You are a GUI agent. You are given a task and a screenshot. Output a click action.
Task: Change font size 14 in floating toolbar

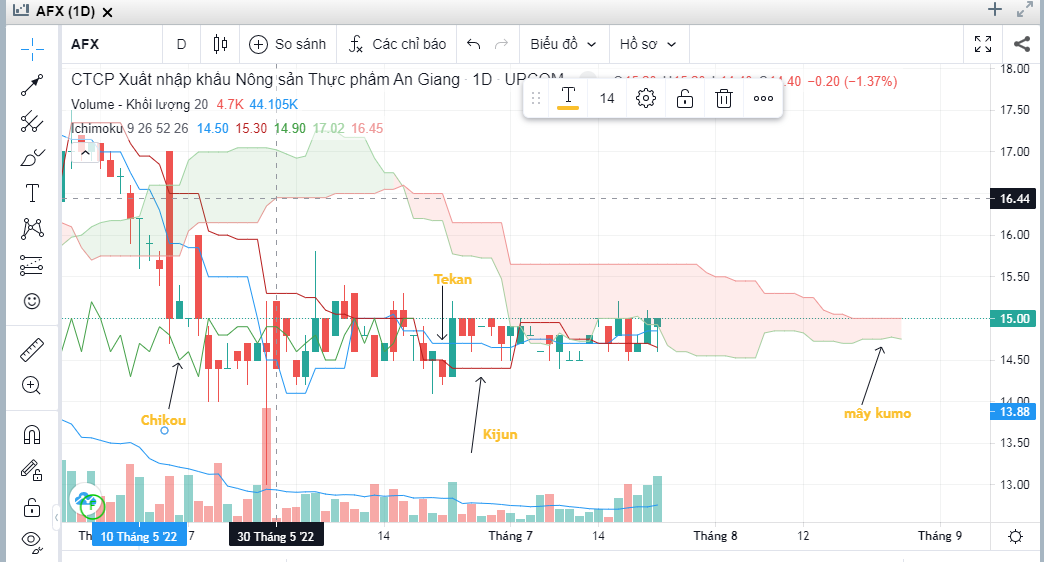[x=607, y=99]
